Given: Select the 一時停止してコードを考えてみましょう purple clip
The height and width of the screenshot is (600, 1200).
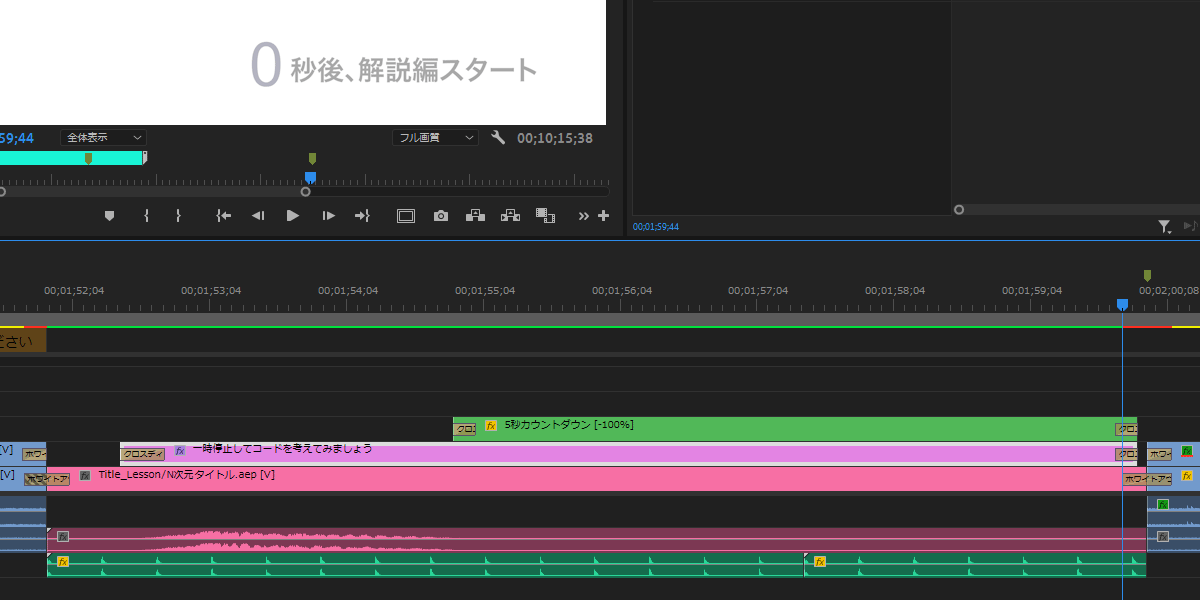Looking at the screenshot, I should pos(628,454).
